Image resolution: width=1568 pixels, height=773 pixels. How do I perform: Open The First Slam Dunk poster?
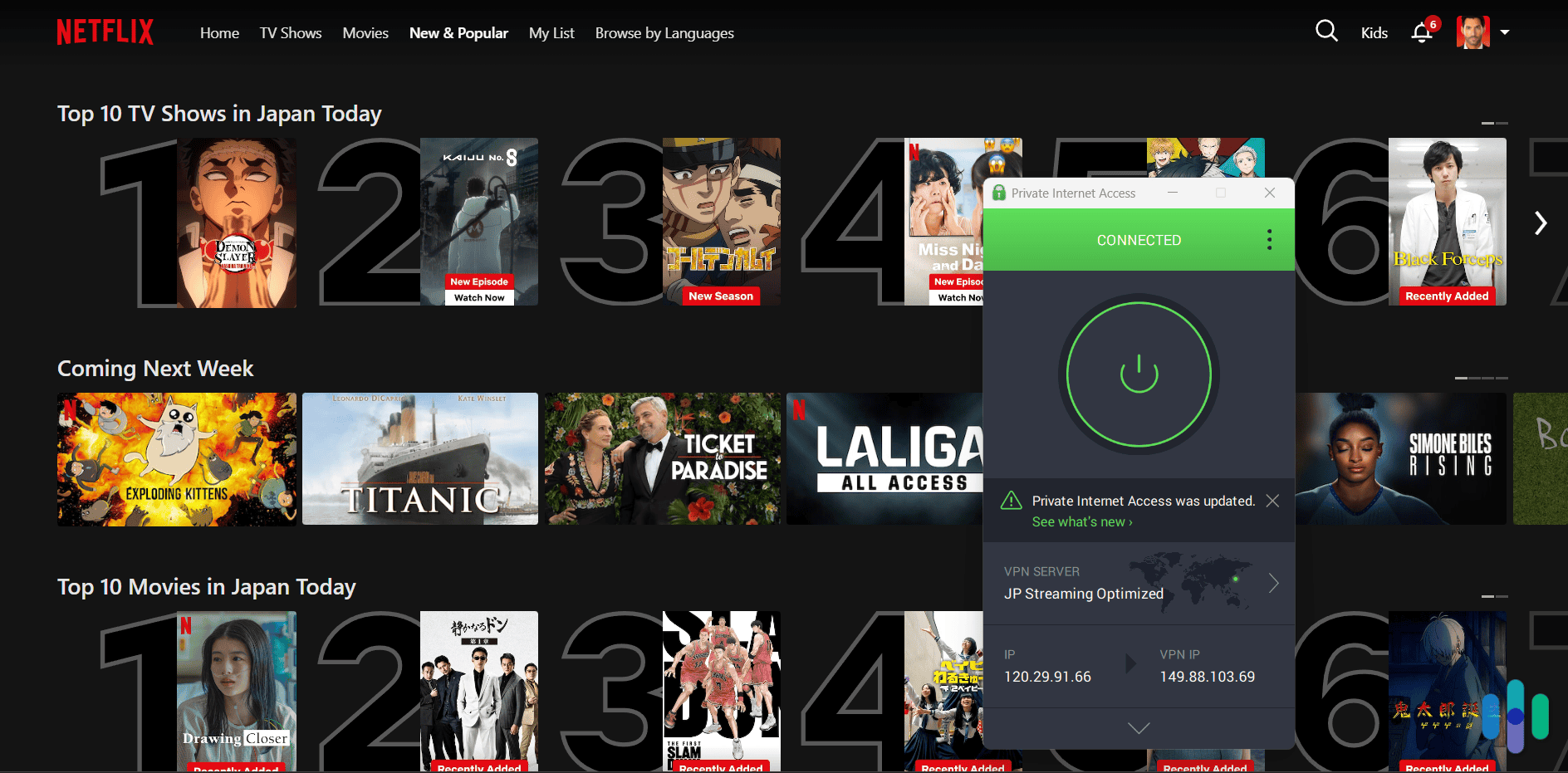tap(722, 691)
